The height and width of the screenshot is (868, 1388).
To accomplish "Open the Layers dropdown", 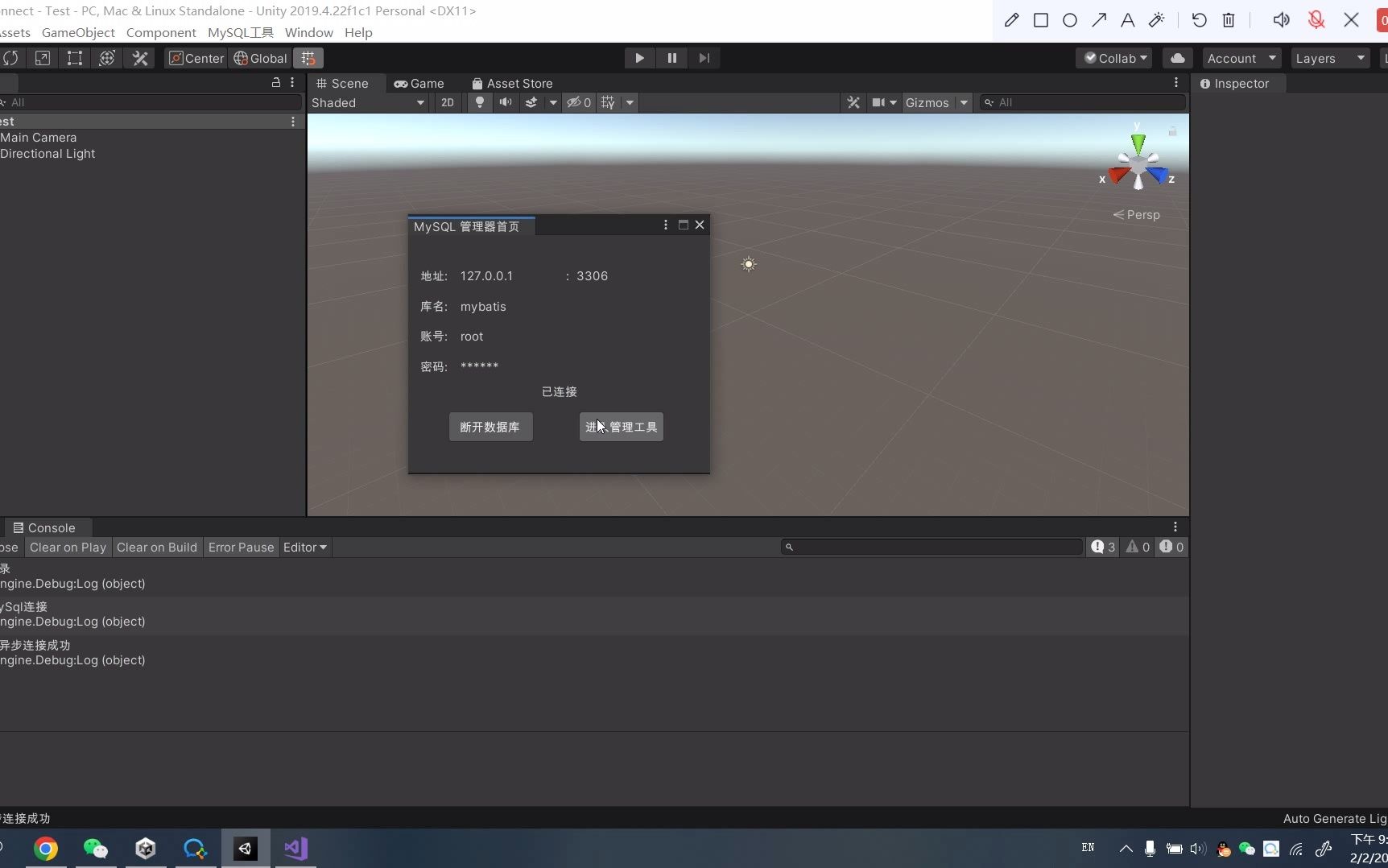I will [1329, 58].
